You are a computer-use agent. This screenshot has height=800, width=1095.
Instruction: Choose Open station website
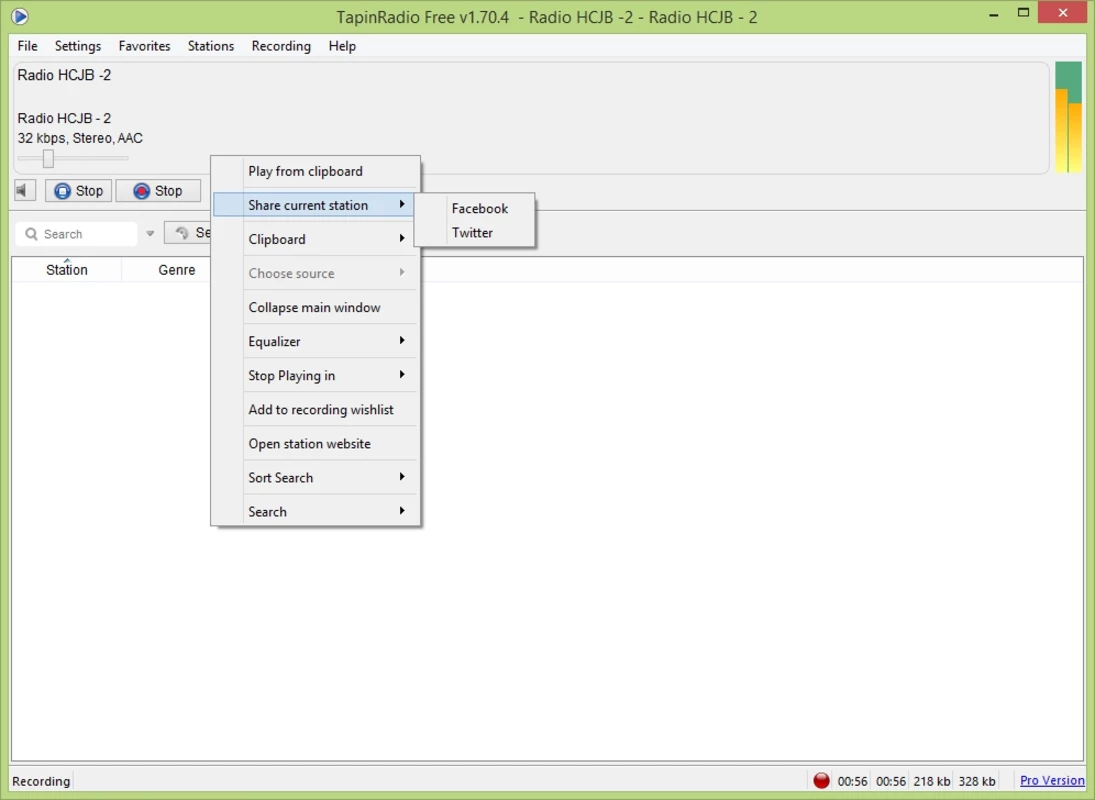(x=309, y=443)
